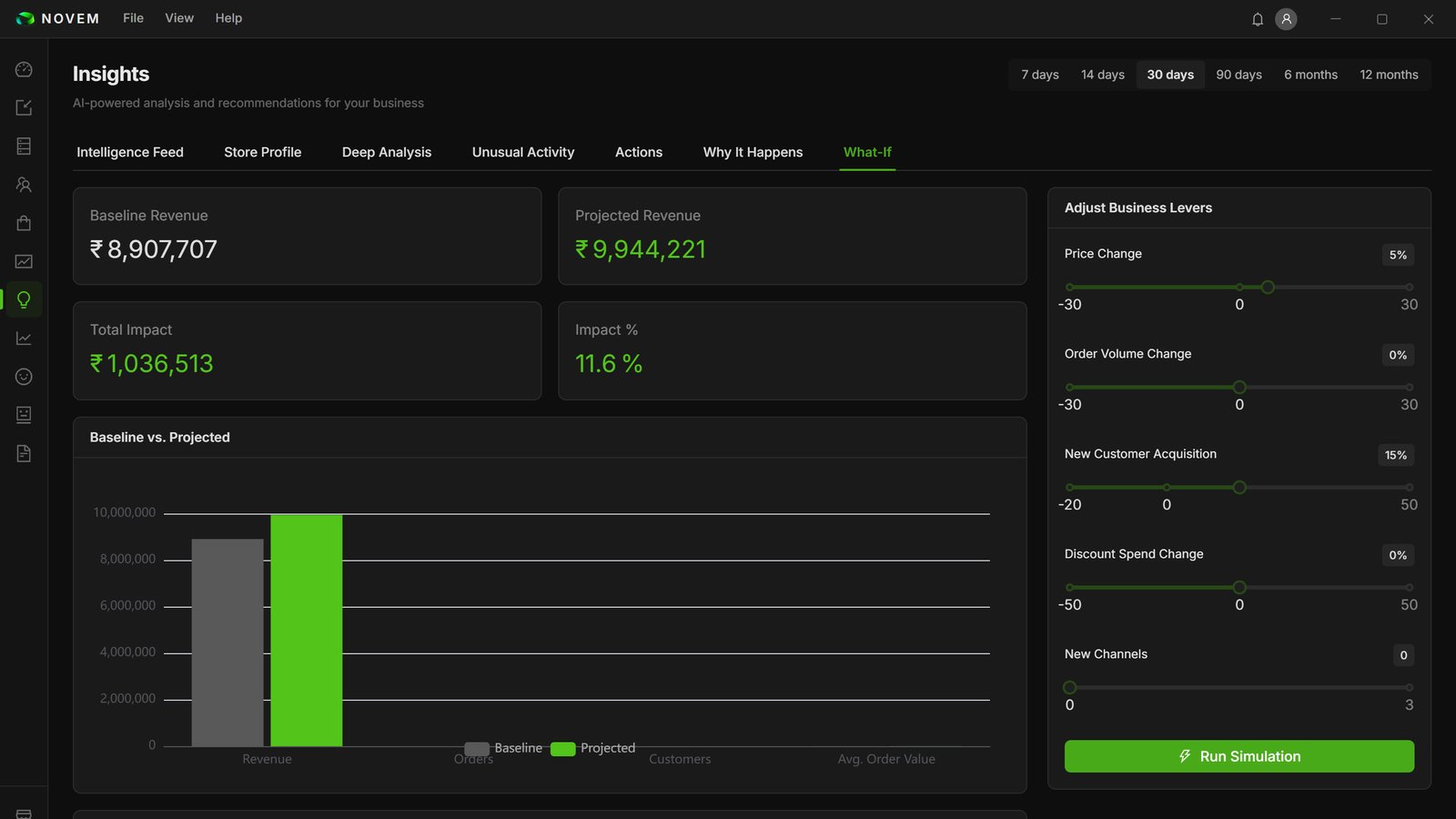The image size is (1456, 819).
Task: Choose the 14 days range
Action: pos(1103,75)
